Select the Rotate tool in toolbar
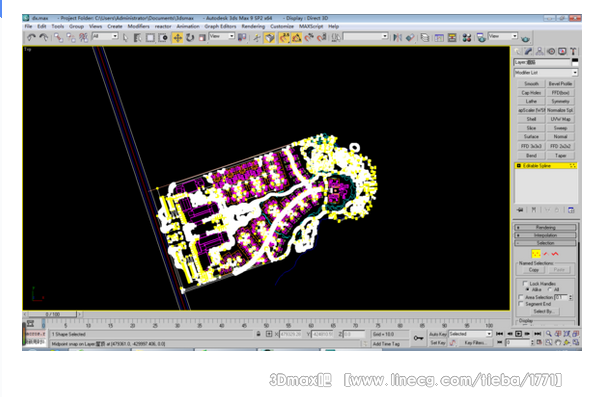Image resolution: width=591 pixels, height=397 pixels. pyautogui.click(x=190, y=37)
